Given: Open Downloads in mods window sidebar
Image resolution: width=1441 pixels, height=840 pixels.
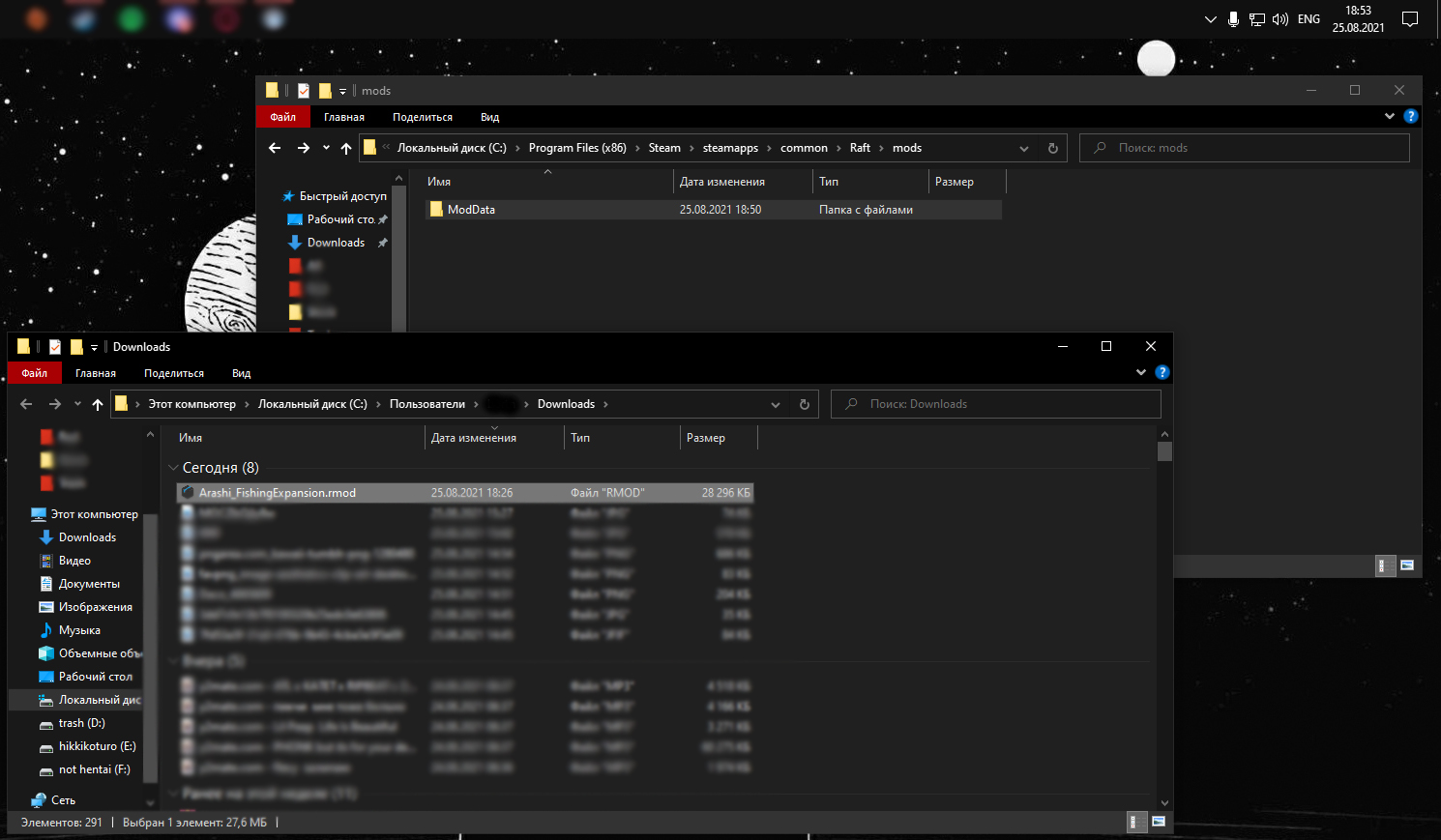Looking at the screenshot, I should (x=336, y=243).
